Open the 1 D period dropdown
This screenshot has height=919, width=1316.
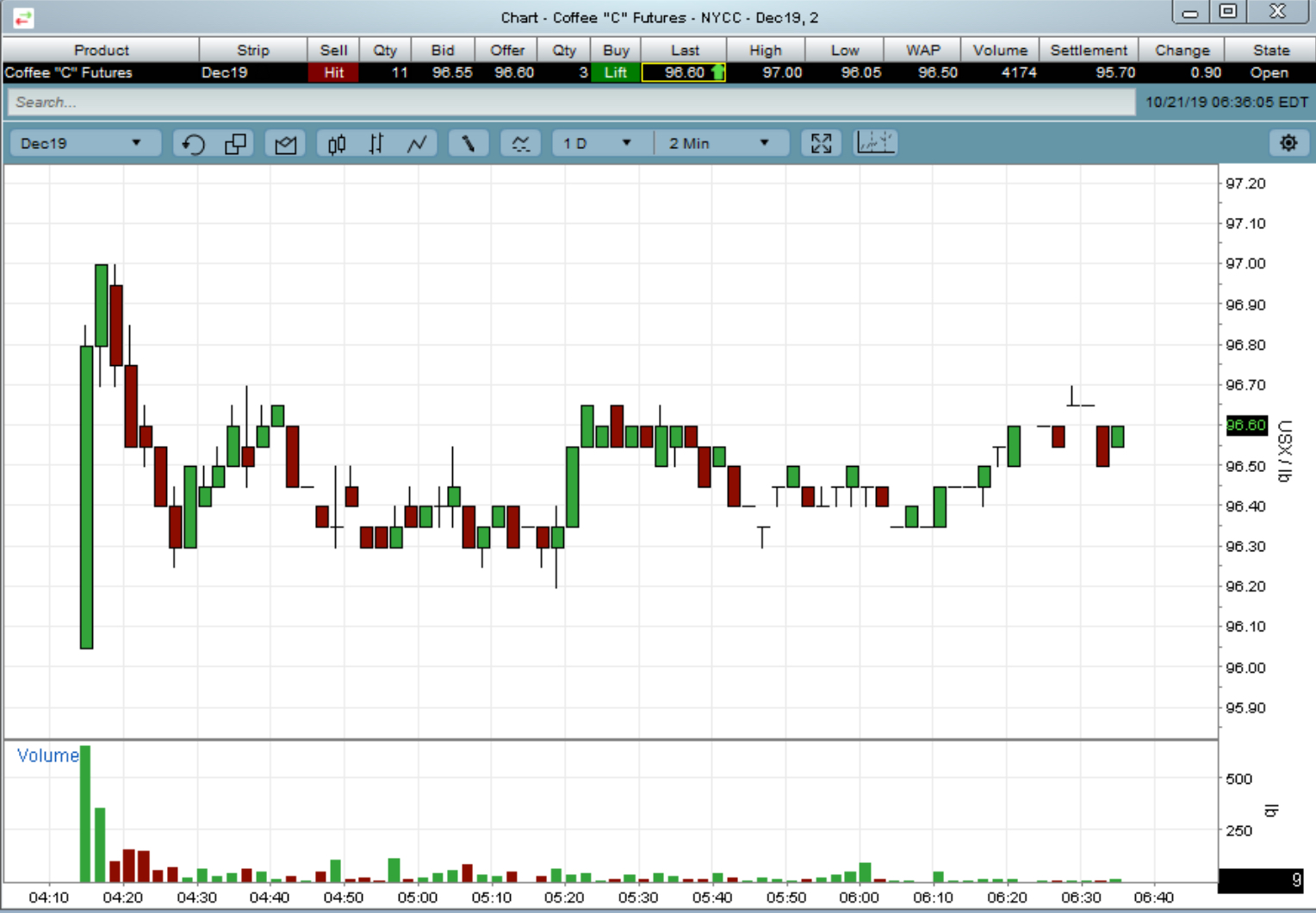599,144
